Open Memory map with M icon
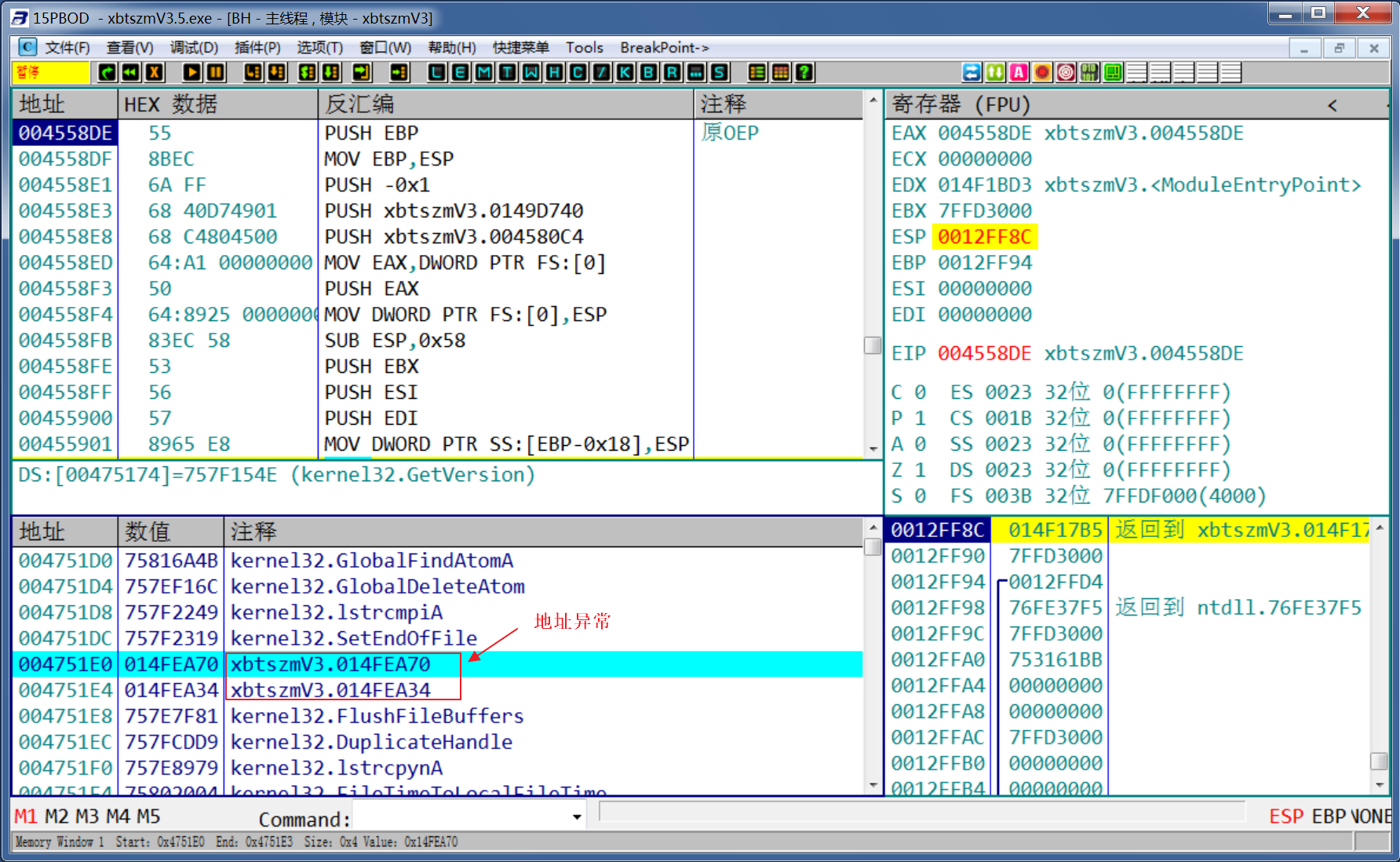 tap(484, 73)
